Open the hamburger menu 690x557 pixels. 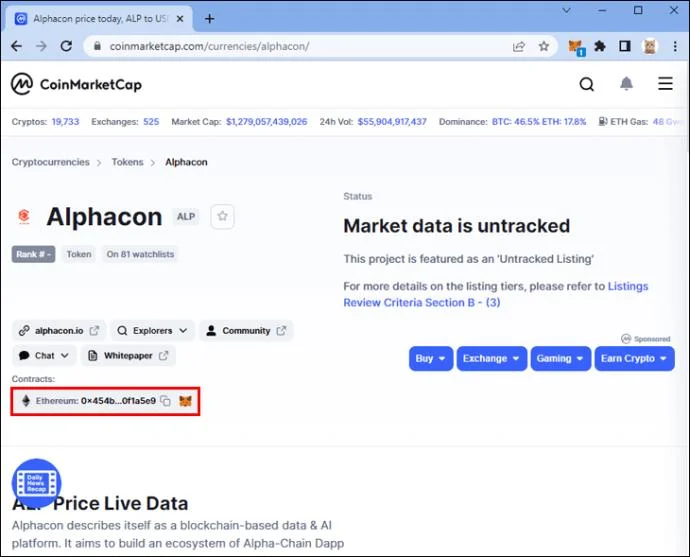[x=665, y=84]
